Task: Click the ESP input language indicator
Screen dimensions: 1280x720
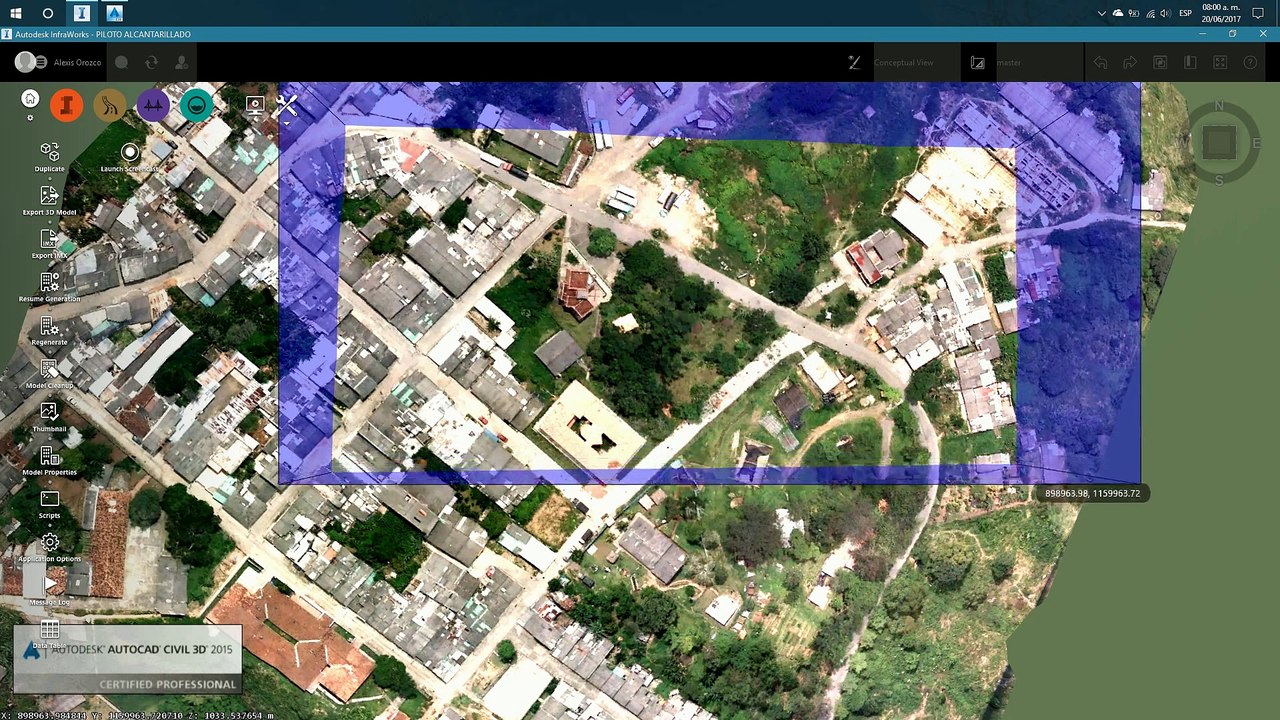Action: click(x=1186, y=13)
